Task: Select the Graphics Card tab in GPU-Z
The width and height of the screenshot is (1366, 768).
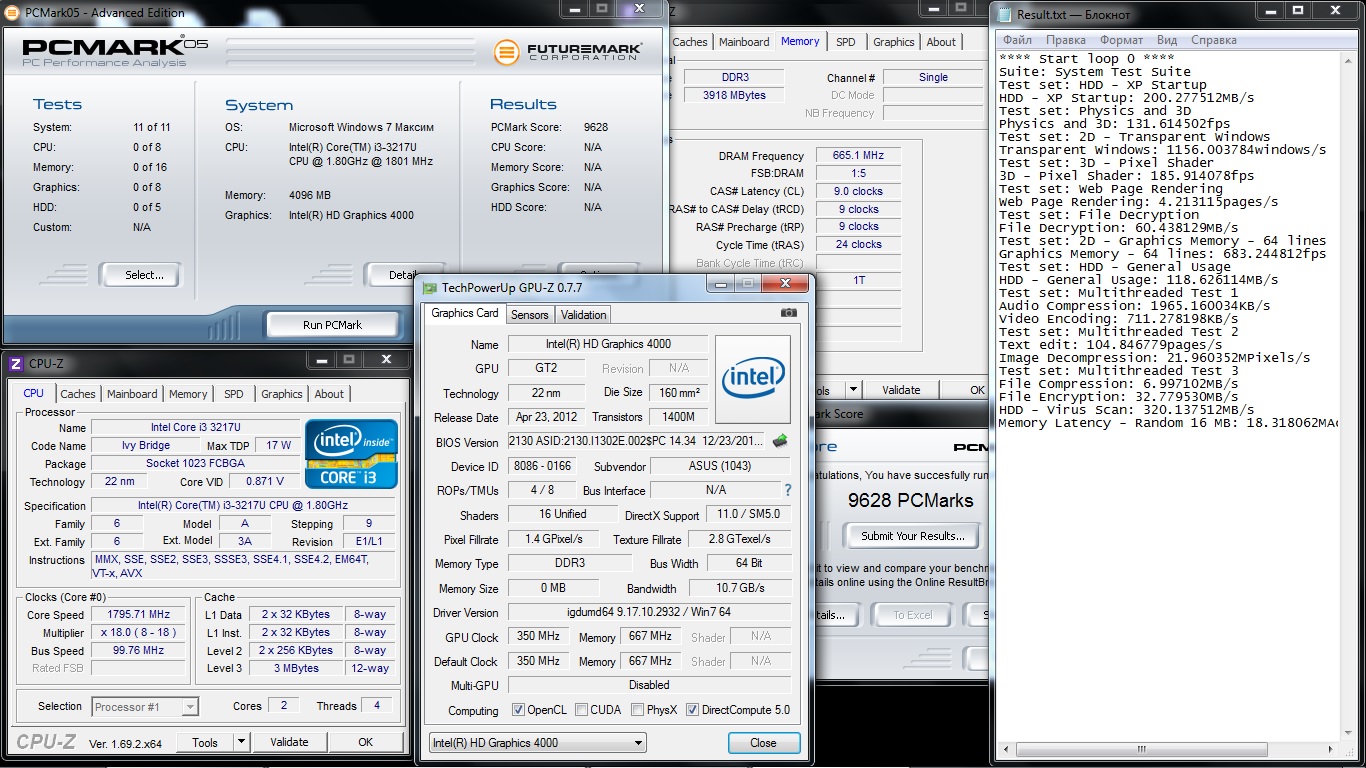Action: 465,313
